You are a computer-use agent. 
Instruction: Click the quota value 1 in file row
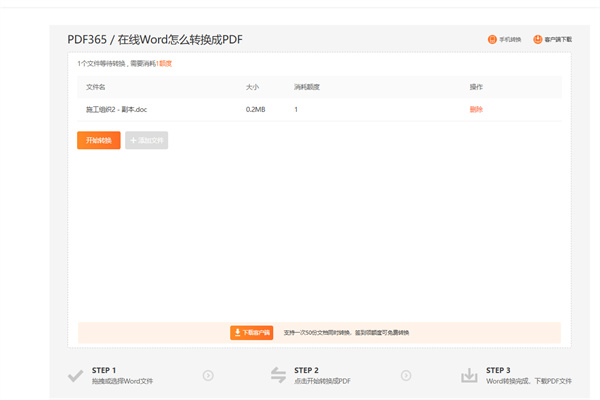pos(296,109)
